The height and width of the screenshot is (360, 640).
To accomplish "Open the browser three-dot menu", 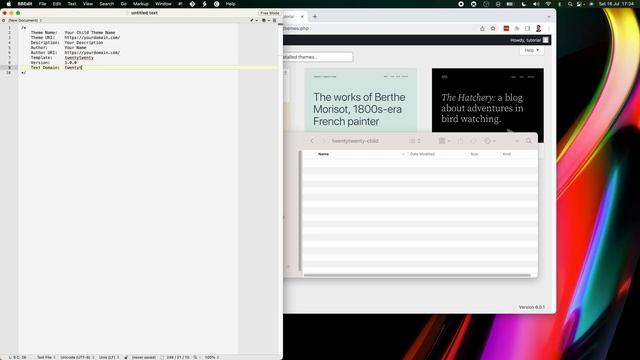I will point(549,29).
